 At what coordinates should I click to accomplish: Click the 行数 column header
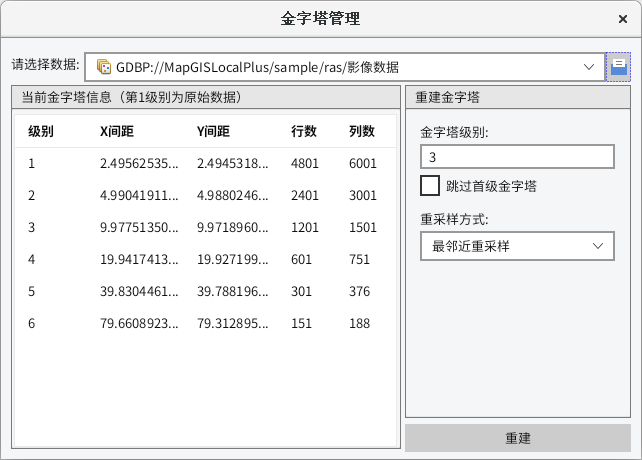[x=304, y=131]
